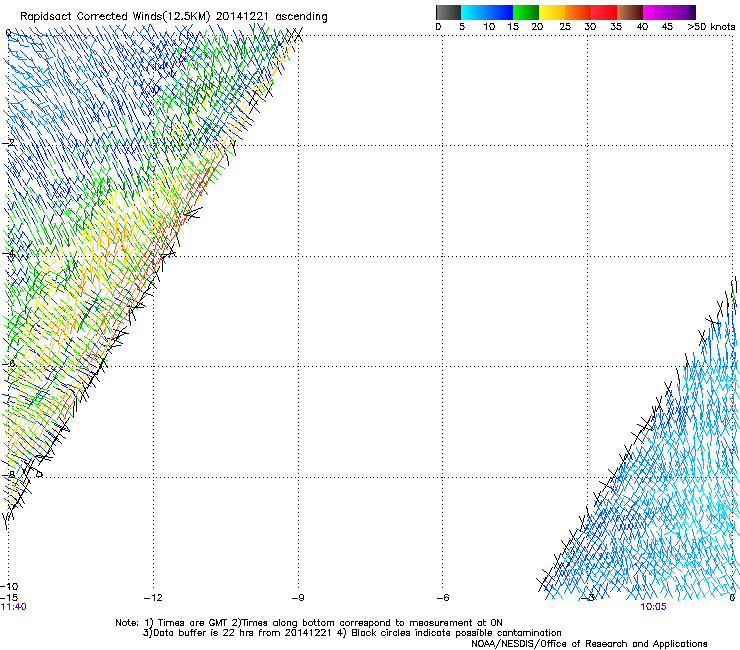
Task: Click the date '20141221' in the title
Action: point(242,16)
